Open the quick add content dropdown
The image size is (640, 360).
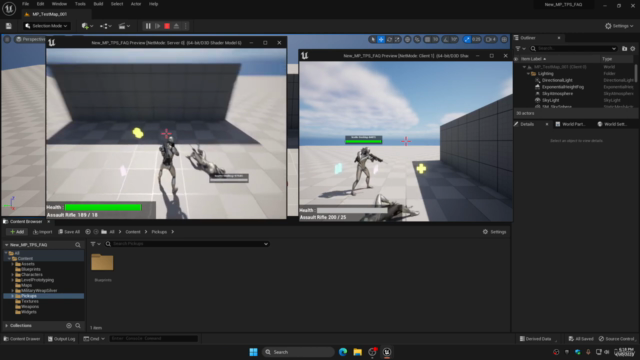pos(87,26)
